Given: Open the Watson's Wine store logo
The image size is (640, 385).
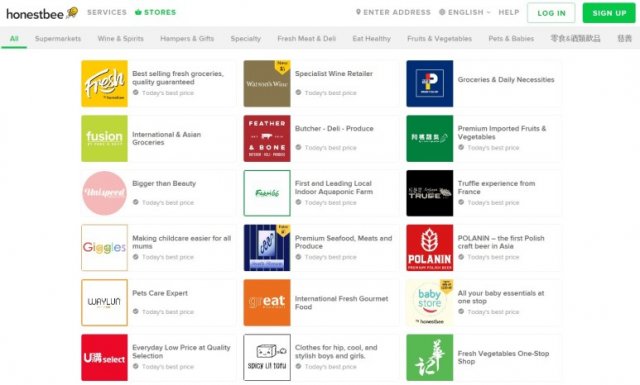Looking at the screenshot, I should pos(267,84).
